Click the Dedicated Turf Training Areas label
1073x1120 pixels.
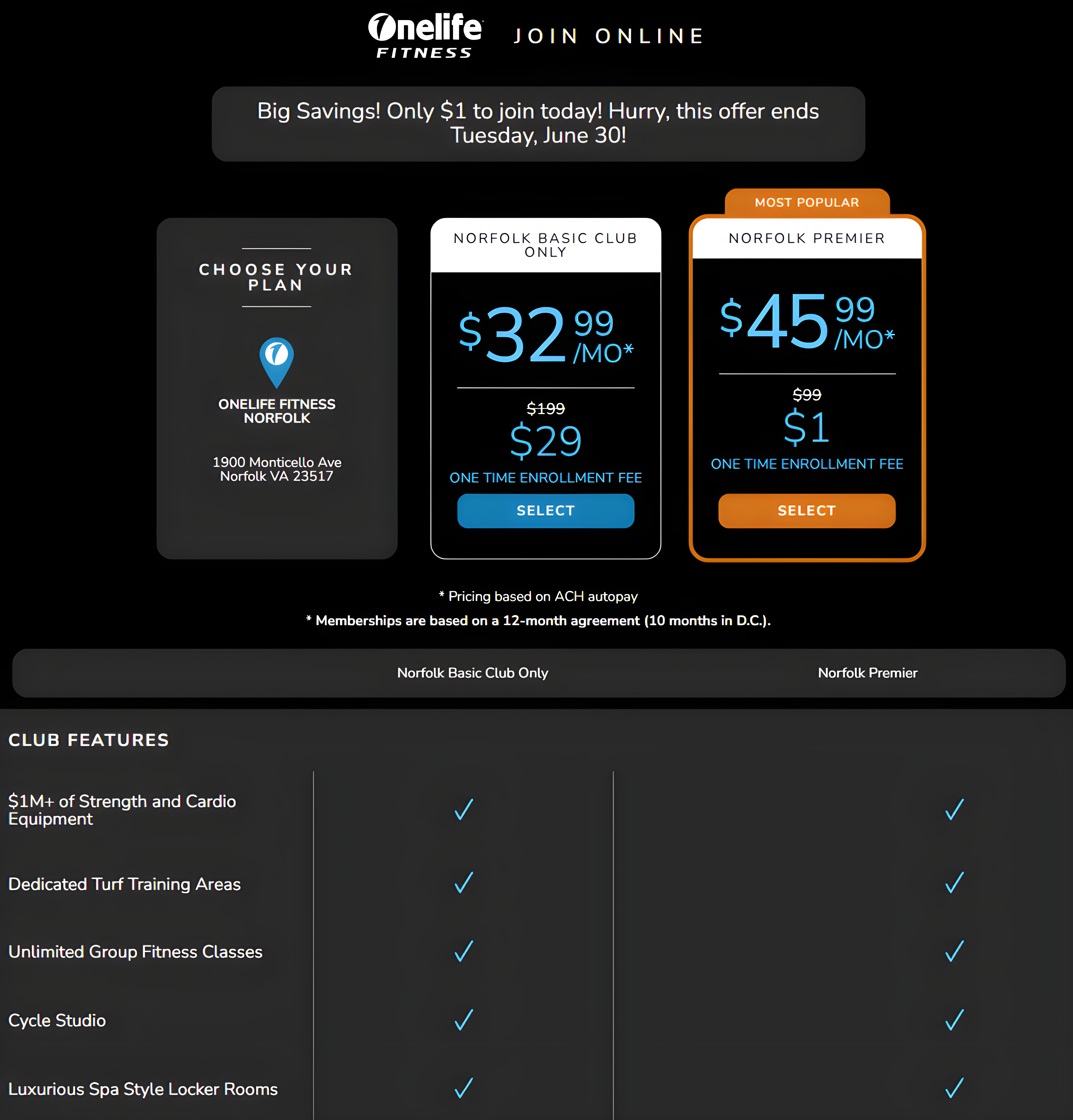point(125,884)
